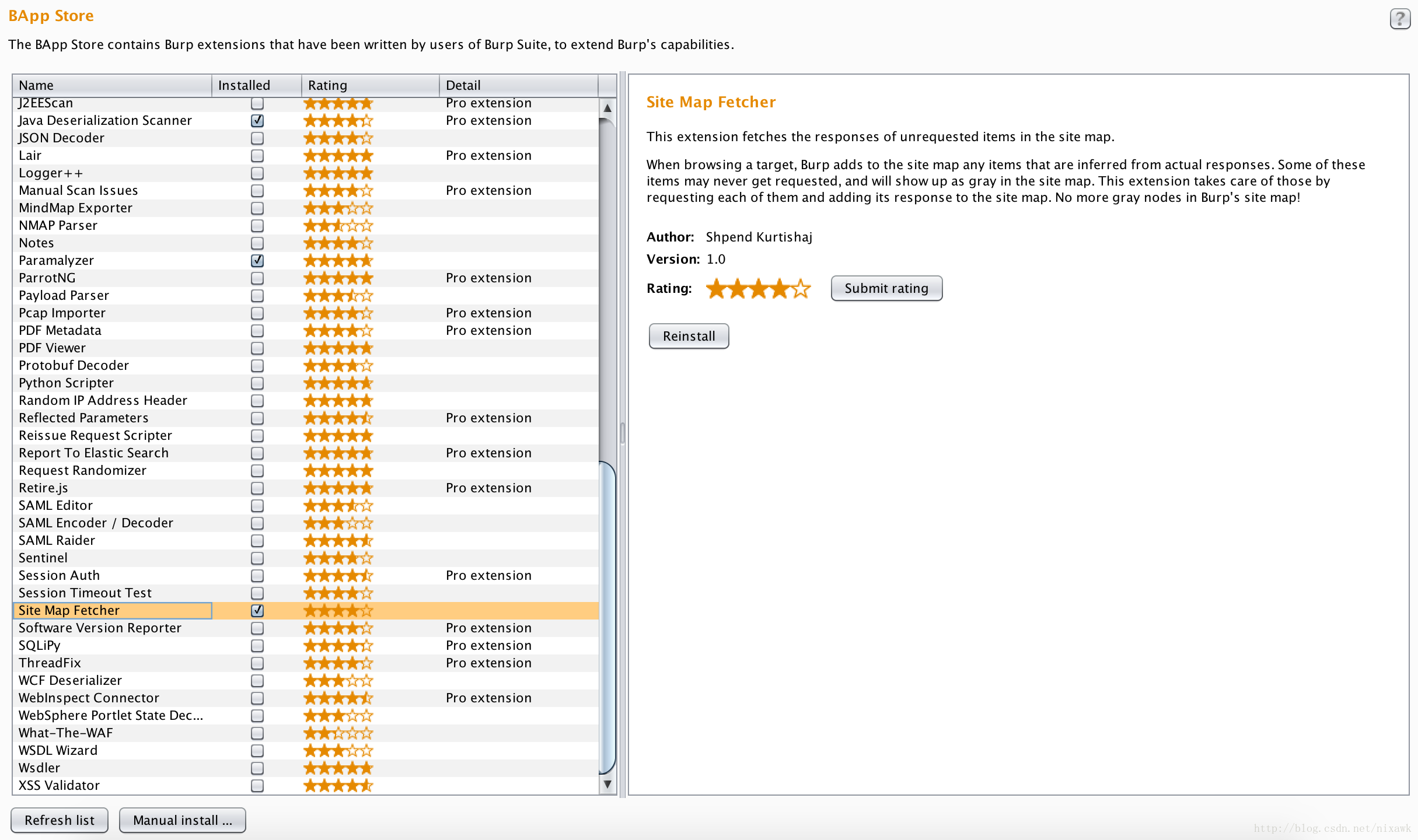This screenshot has width=1418, height=840.
Task: Select the SAML Encoder / Decoder row
Action: [306, 523]
